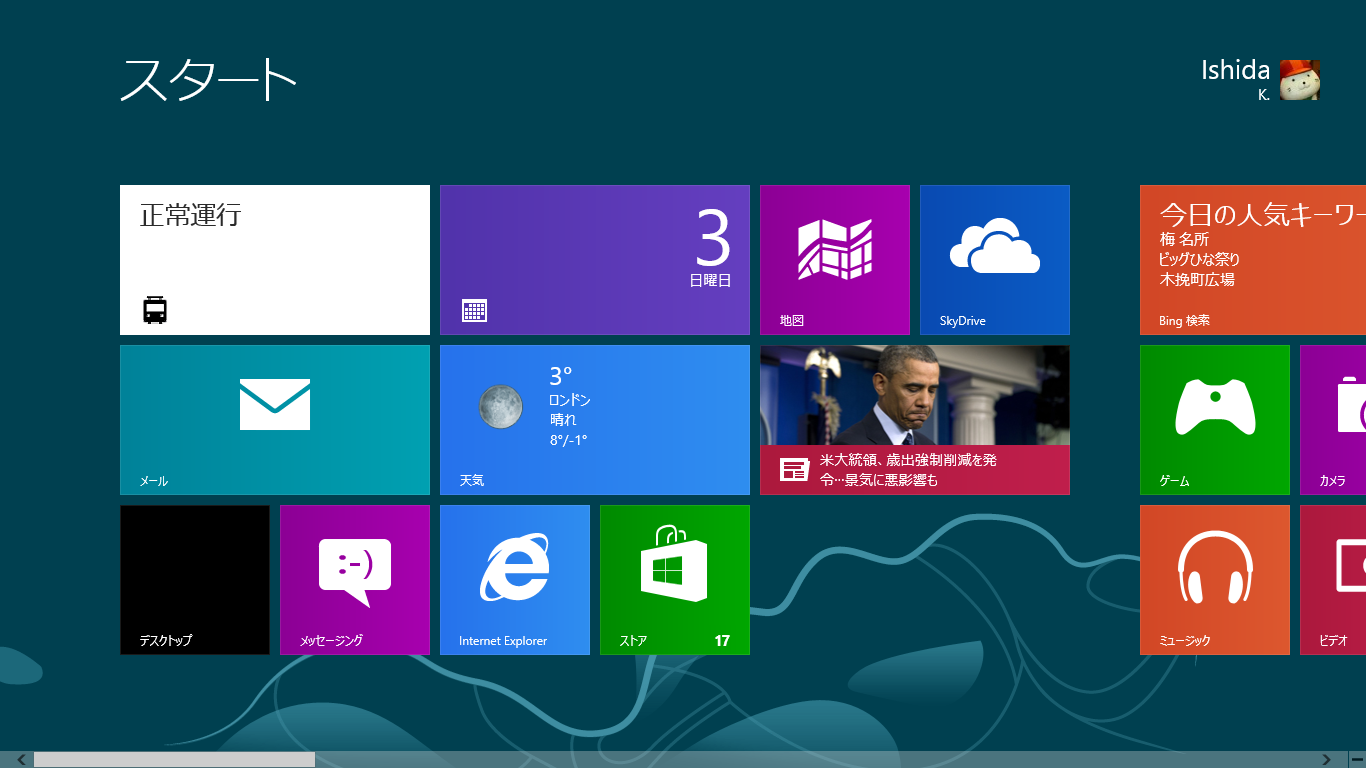Open the Games (ゲーム) controller tile

(x=1215, y=420)
